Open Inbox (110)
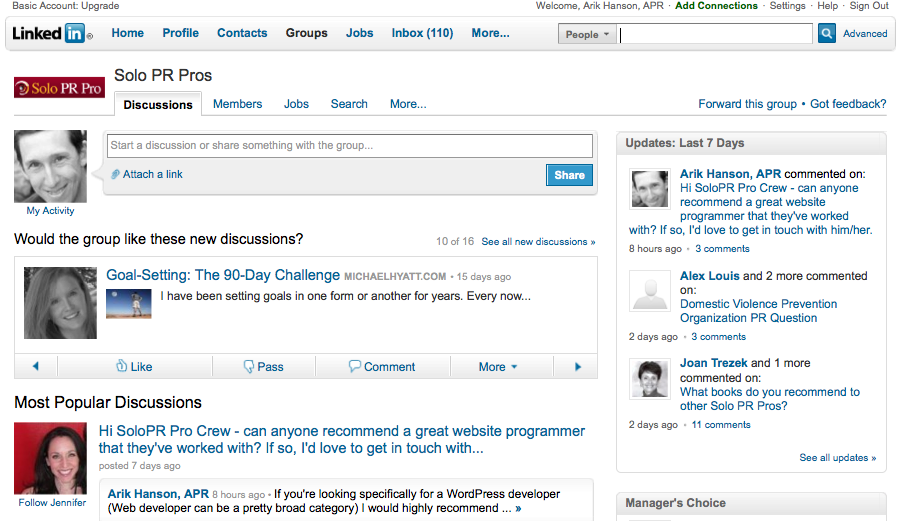The height and width of the screenshot is (521, 897). tap(422, 33)
